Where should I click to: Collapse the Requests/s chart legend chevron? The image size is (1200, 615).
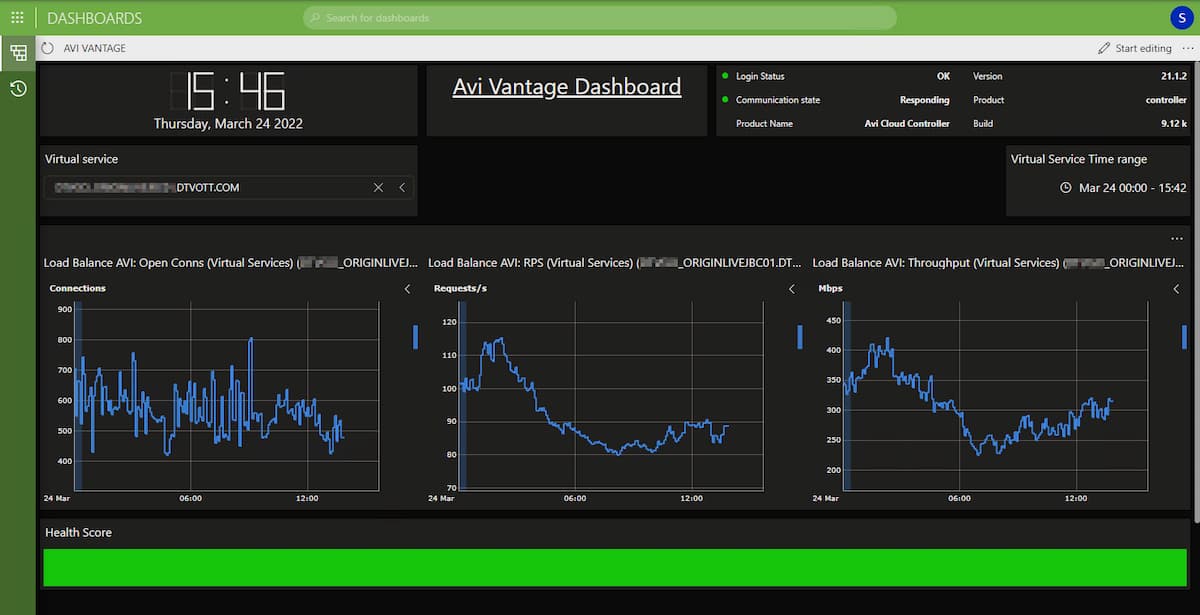[x=791, y=289]
